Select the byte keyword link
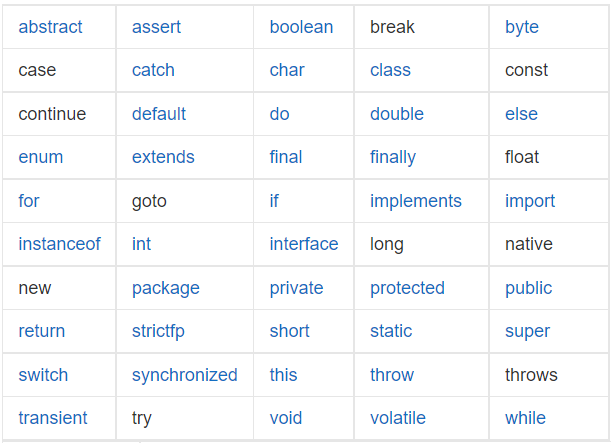Viewport: 611px width, 443px height. pos(522,28)
